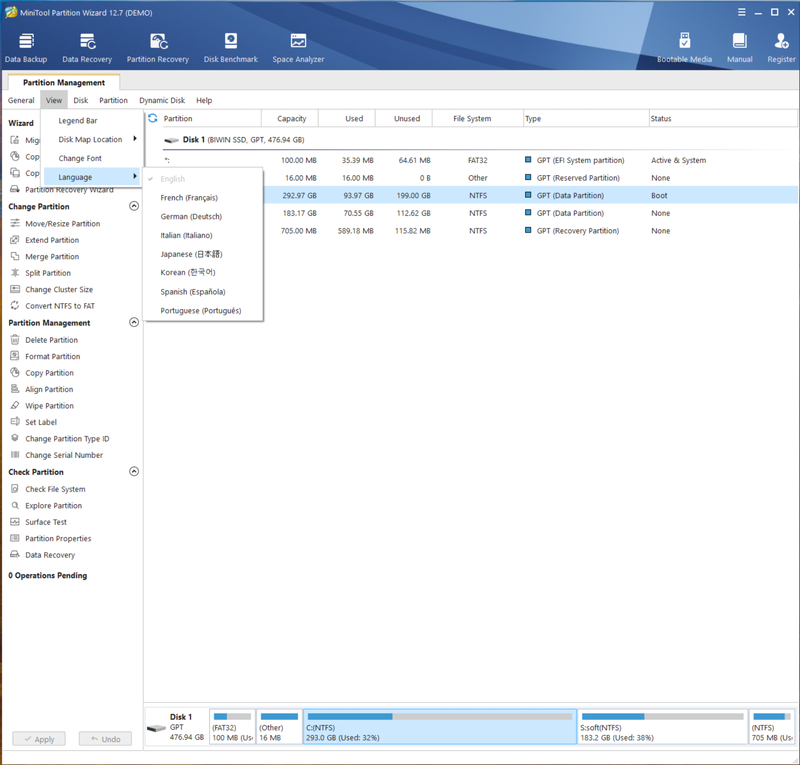The image size is (800, 765).
Task: Click the Merge Partition icon
Action: [15, 256]
